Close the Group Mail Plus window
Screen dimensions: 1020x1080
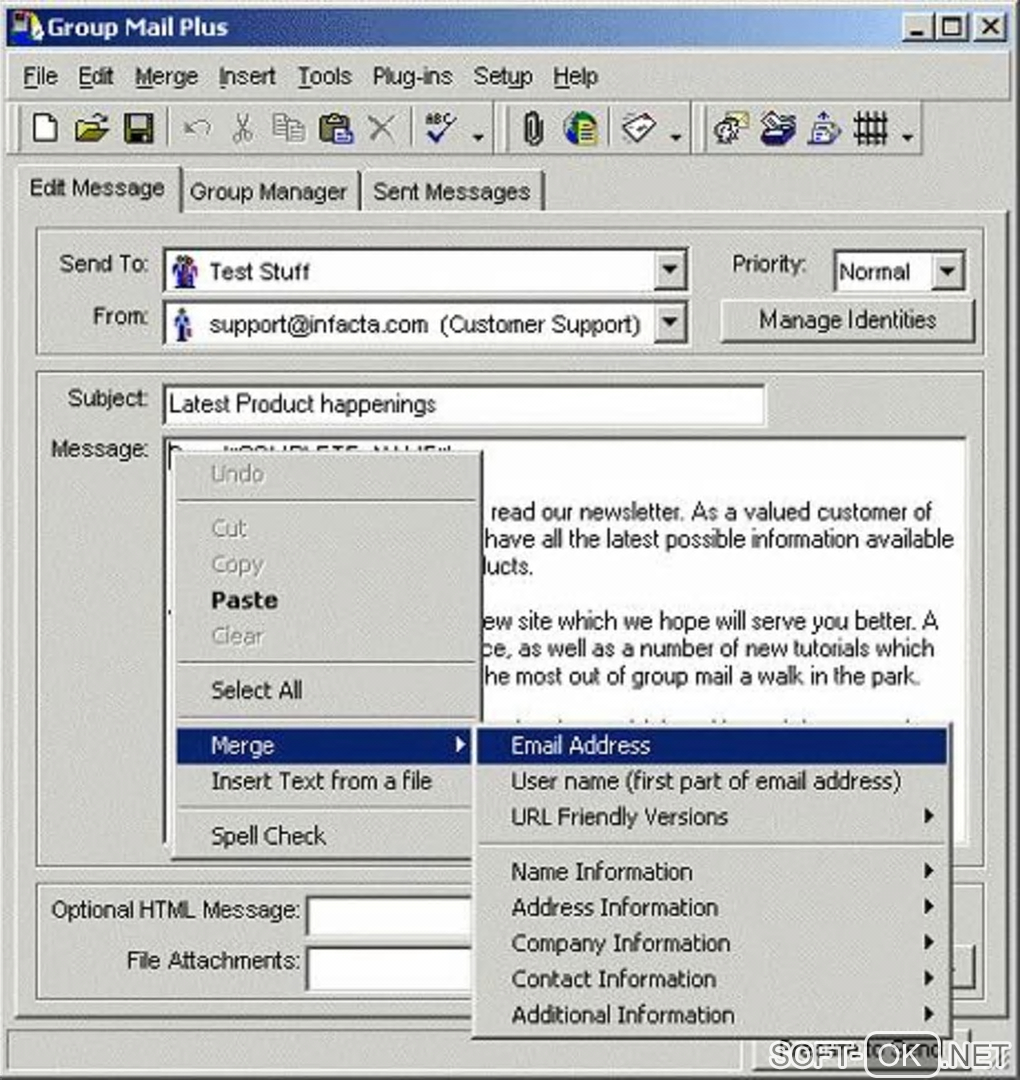(x=990, y=28)
